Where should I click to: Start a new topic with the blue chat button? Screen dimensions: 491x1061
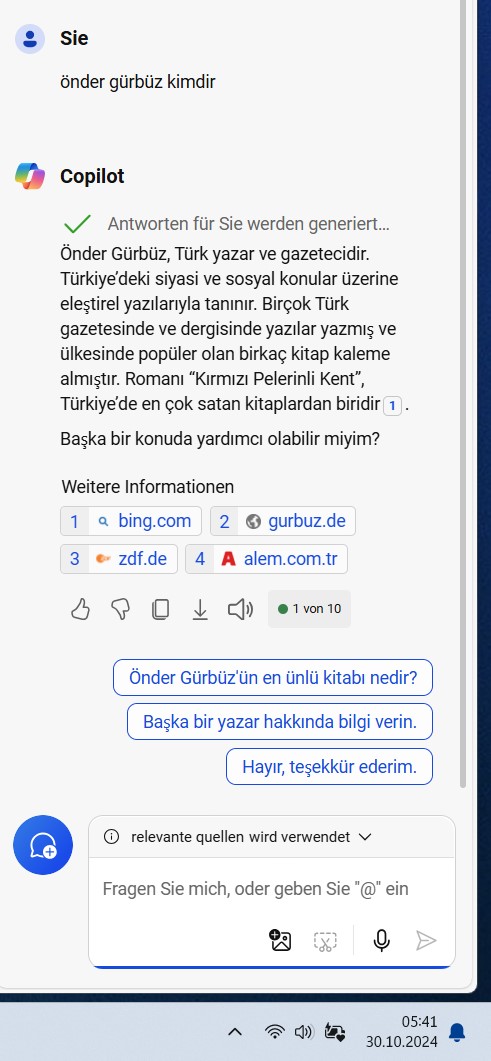click(x=43, y=844)
